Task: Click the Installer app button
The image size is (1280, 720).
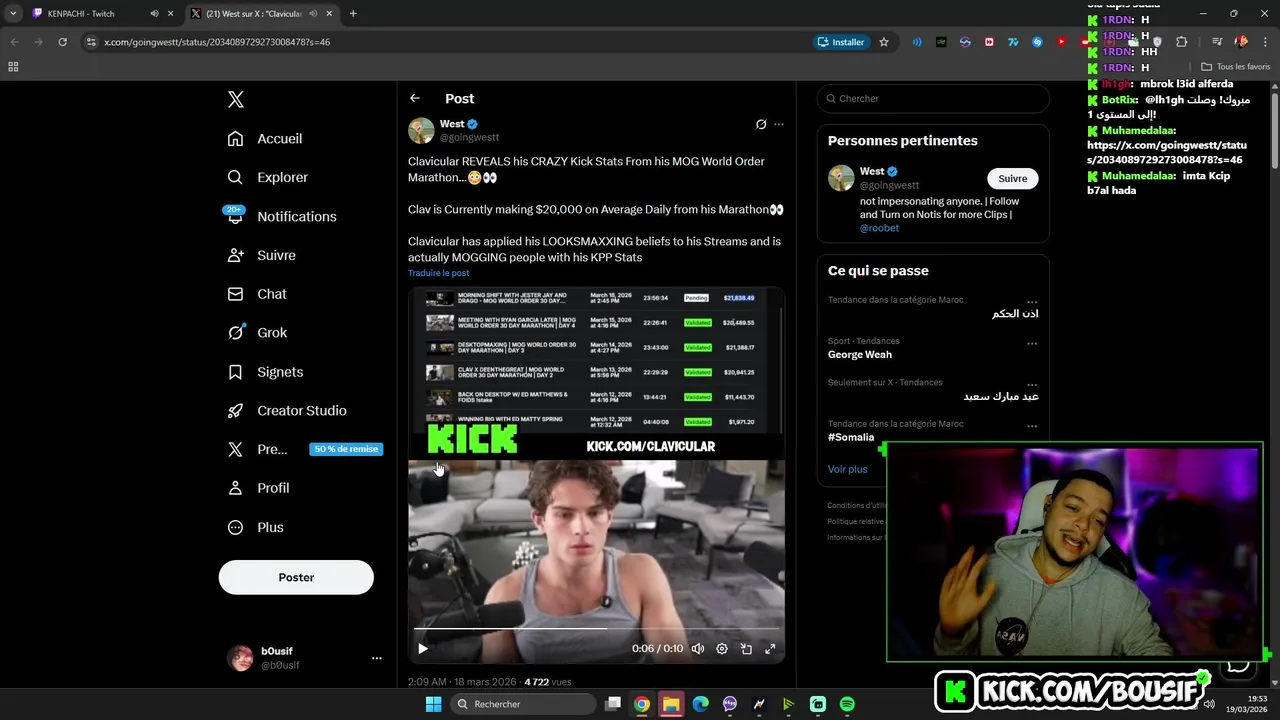Action: click(842, 42)
